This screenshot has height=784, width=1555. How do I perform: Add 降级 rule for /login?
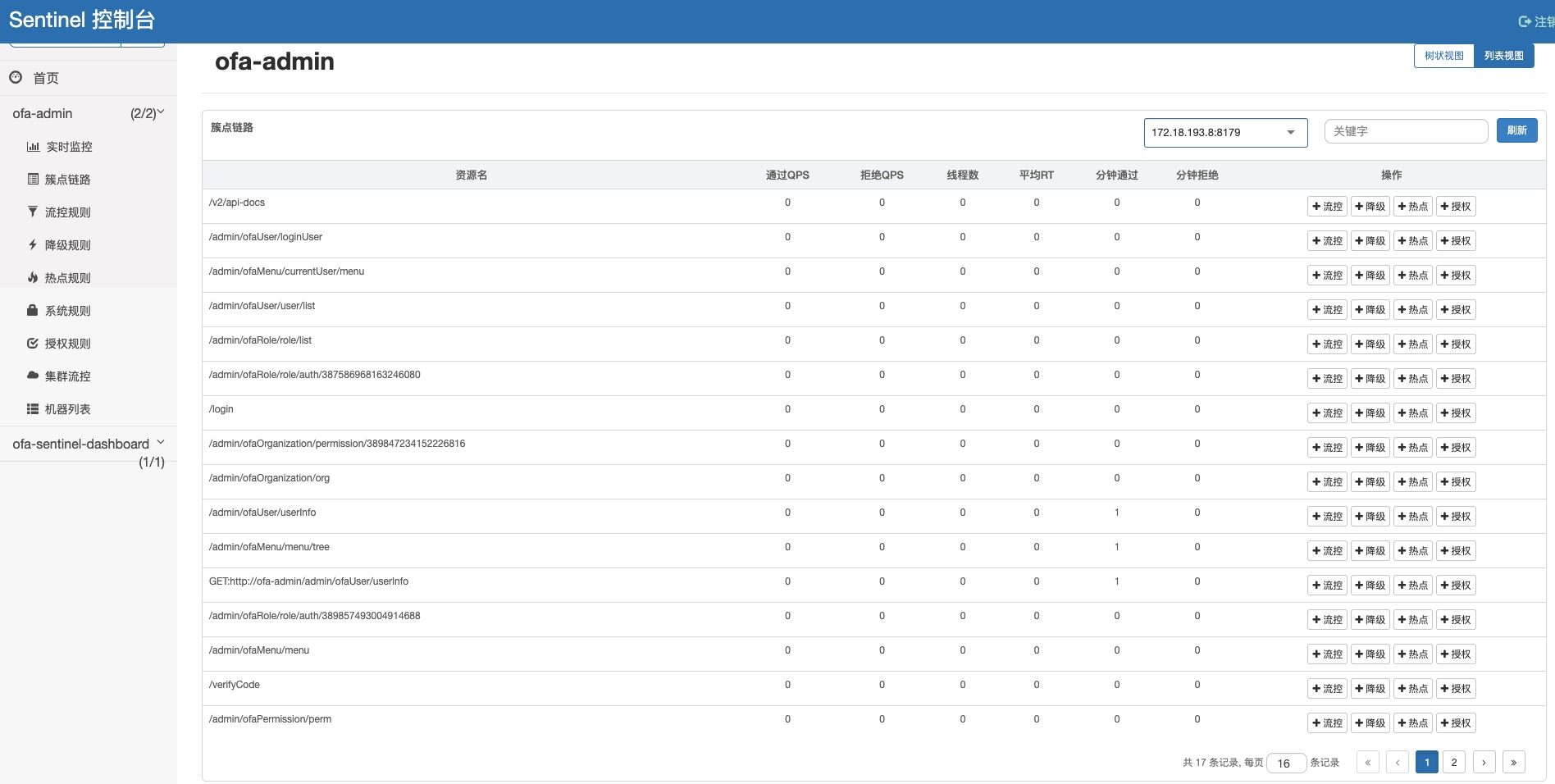click(1370, 413)
